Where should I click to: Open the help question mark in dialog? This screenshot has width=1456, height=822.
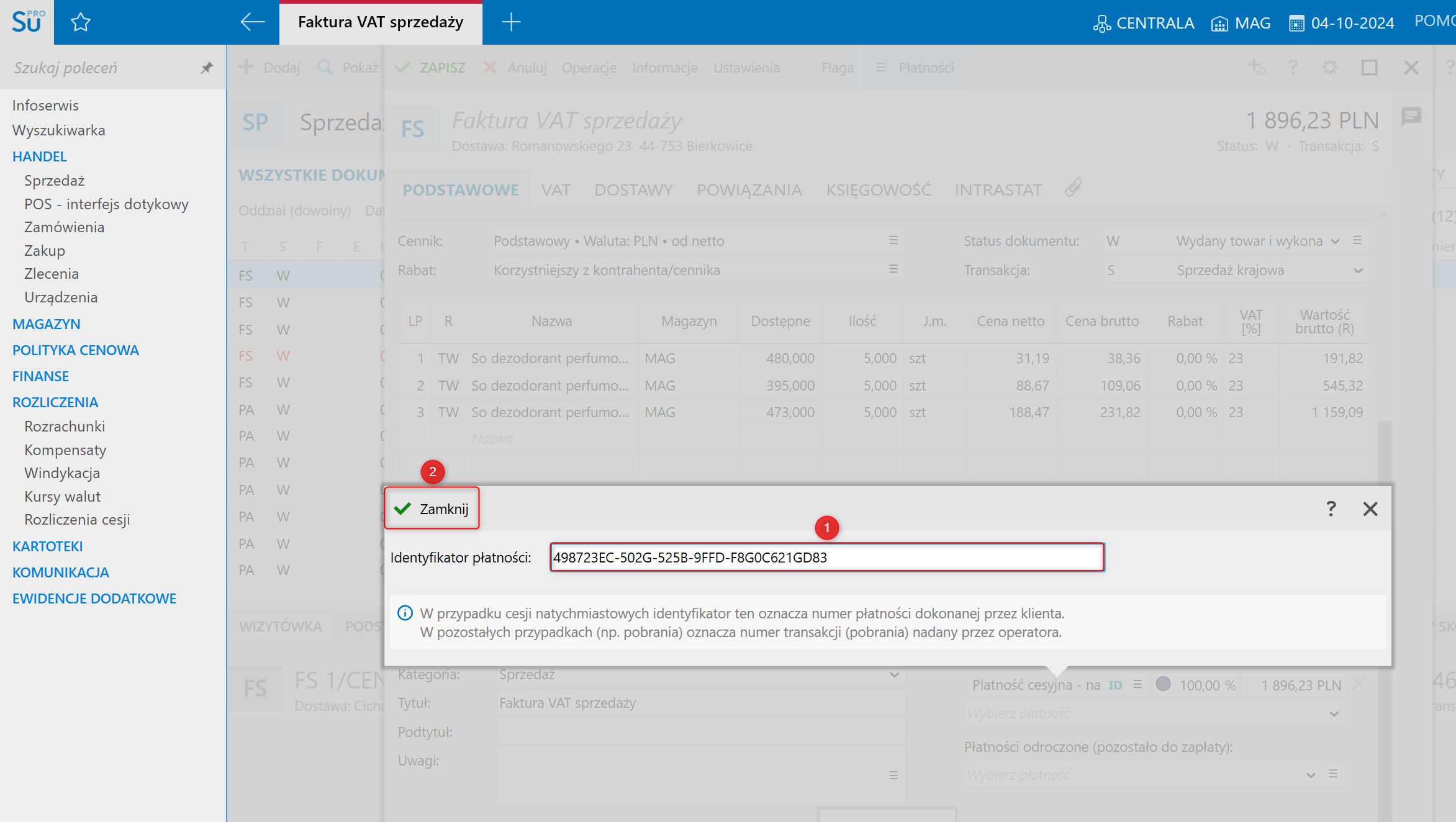click(1331, 509)
